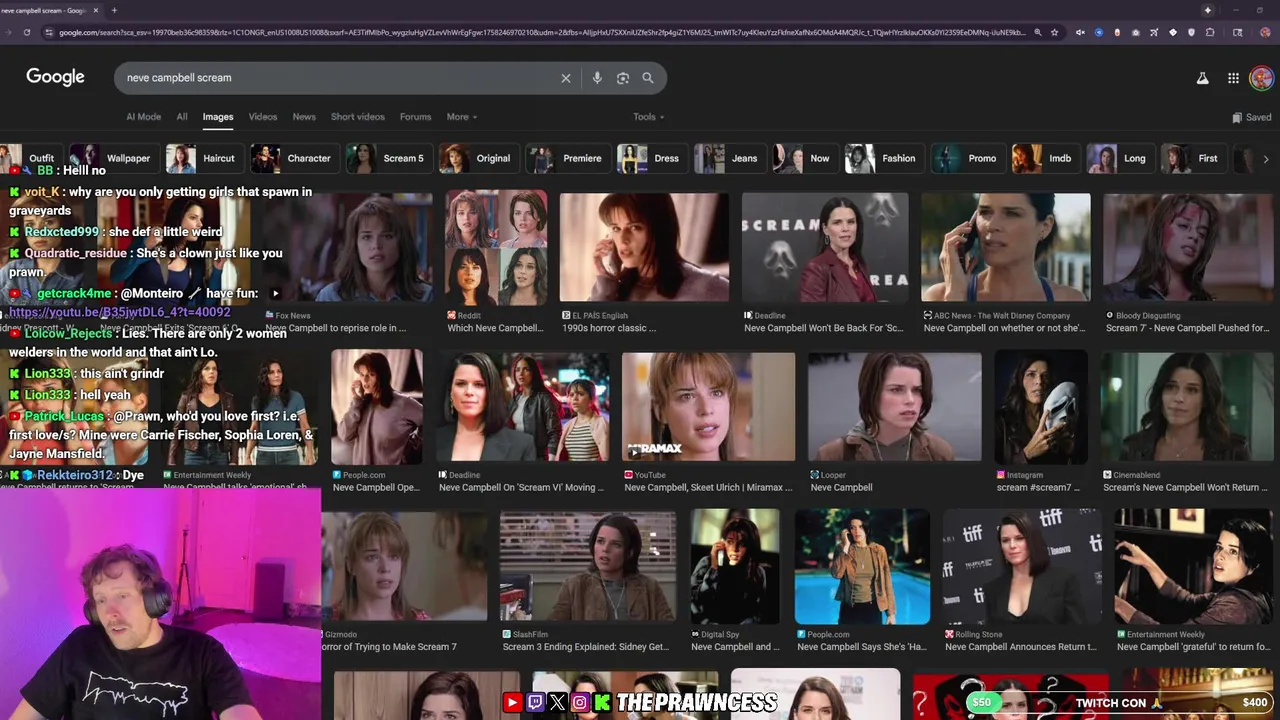
Task: Open the YouTube icon in bottom overlay
Action: pos(512,703)
